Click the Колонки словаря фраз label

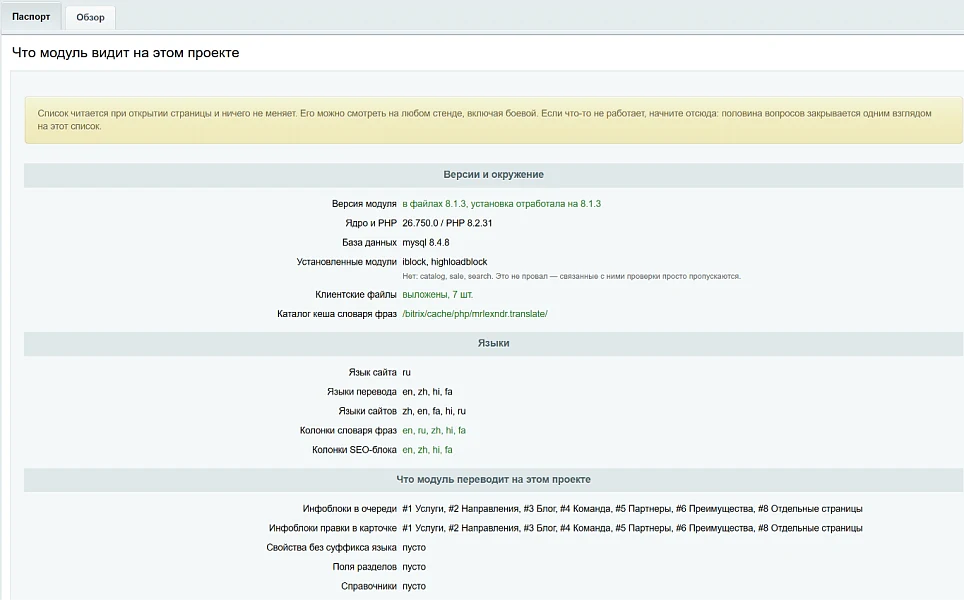point(348,430)
